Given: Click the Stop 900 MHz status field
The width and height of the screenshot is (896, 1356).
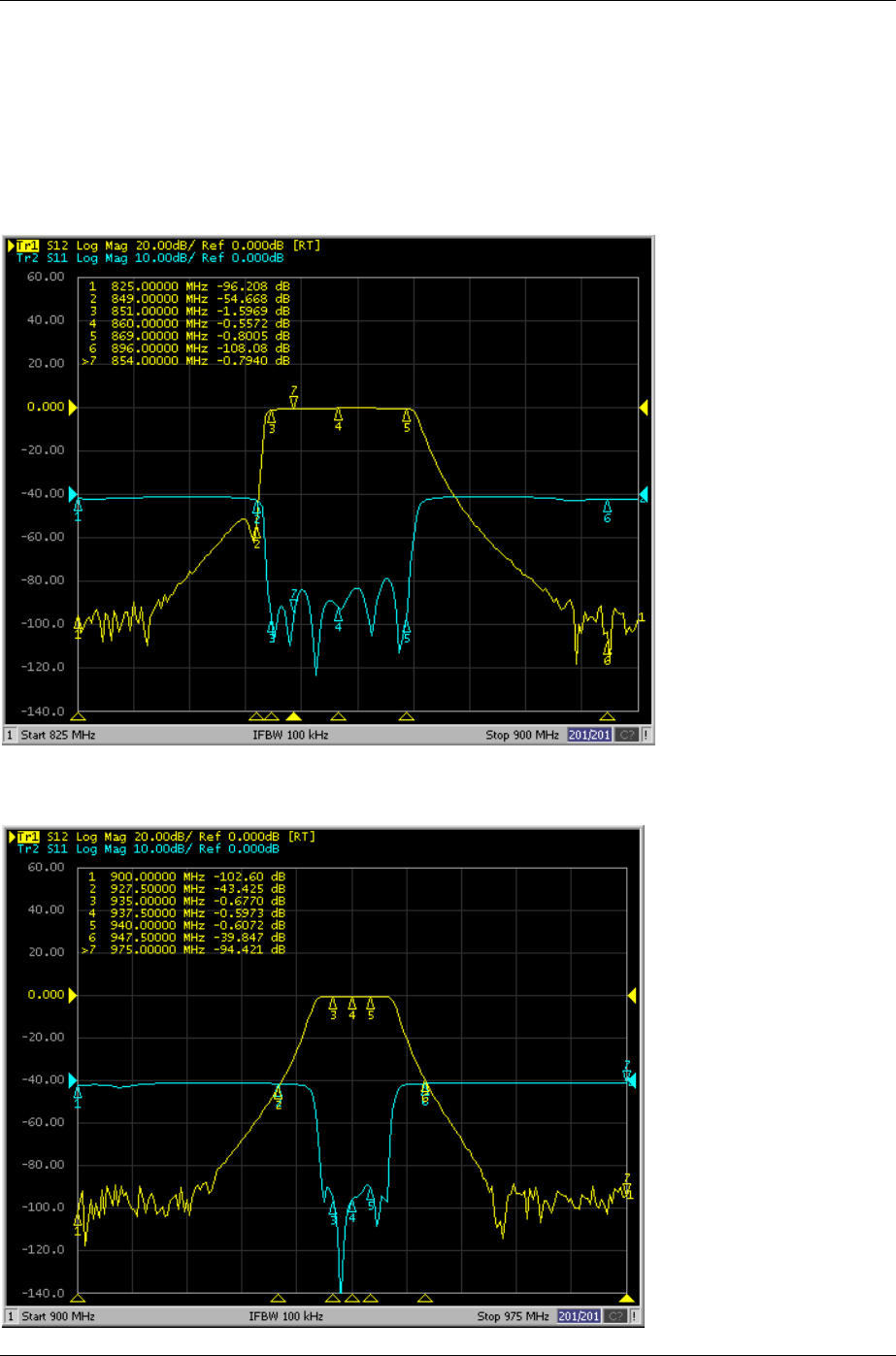Looking at the screenshot, I should tap(522, 735).
